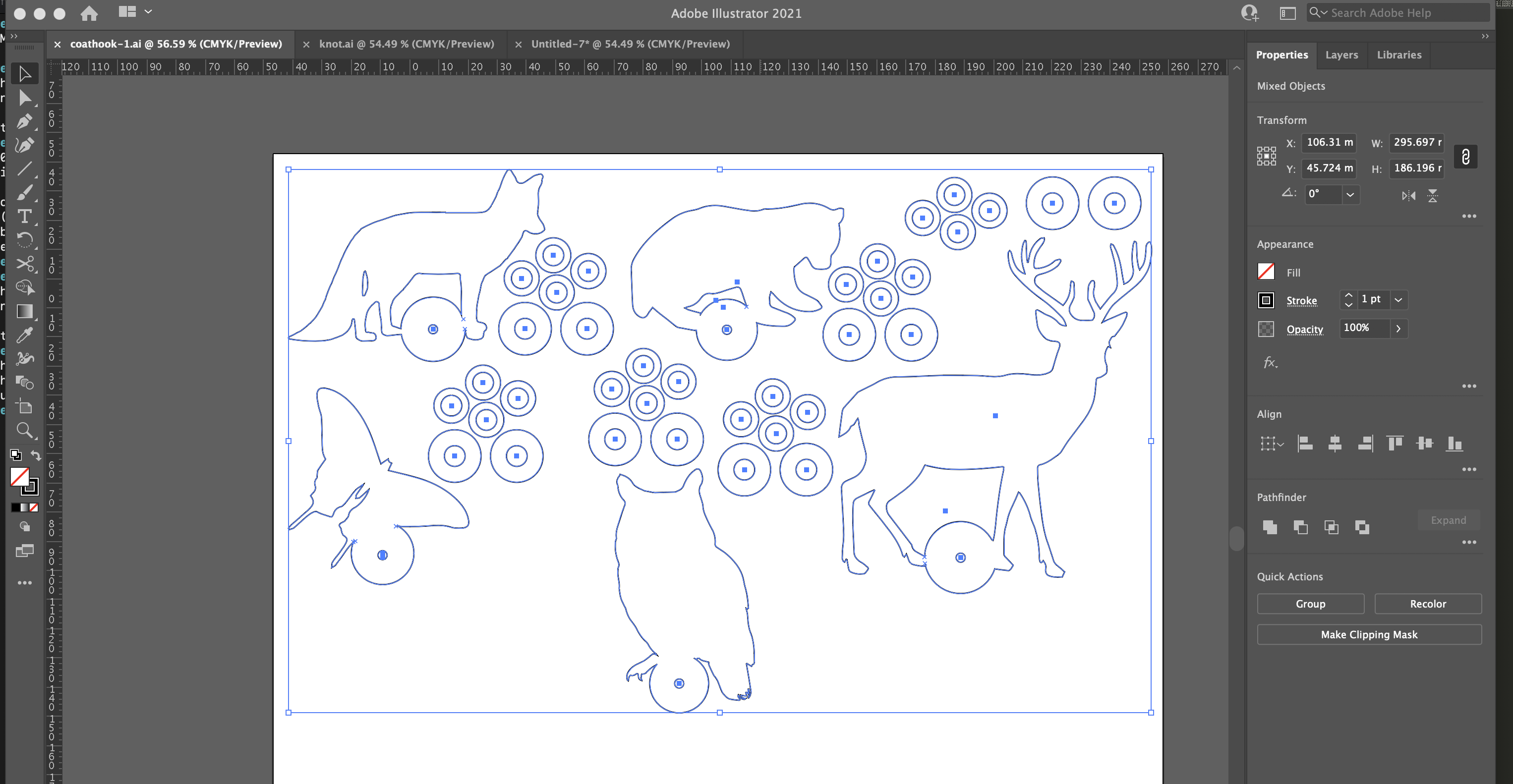Select the Pen tool
Image resolution: width=1513 pixels, height=784 pixels.
point(25,121)
